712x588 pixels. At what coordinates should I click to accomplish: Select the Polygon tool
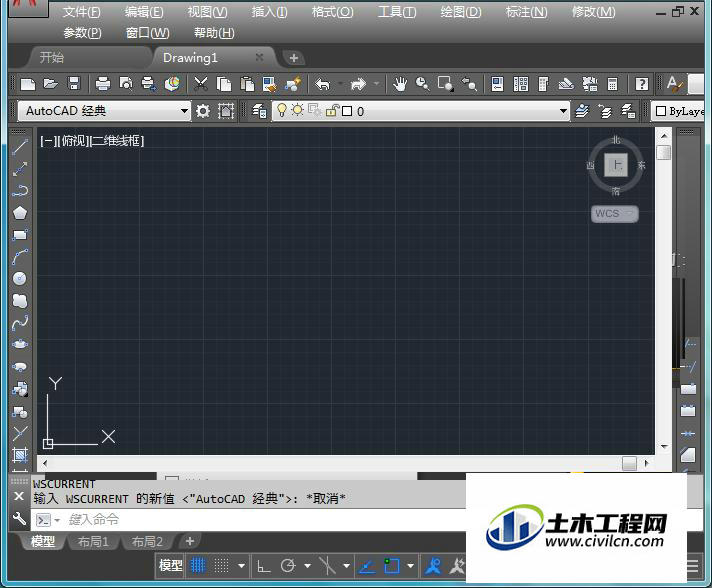[20, 212]
